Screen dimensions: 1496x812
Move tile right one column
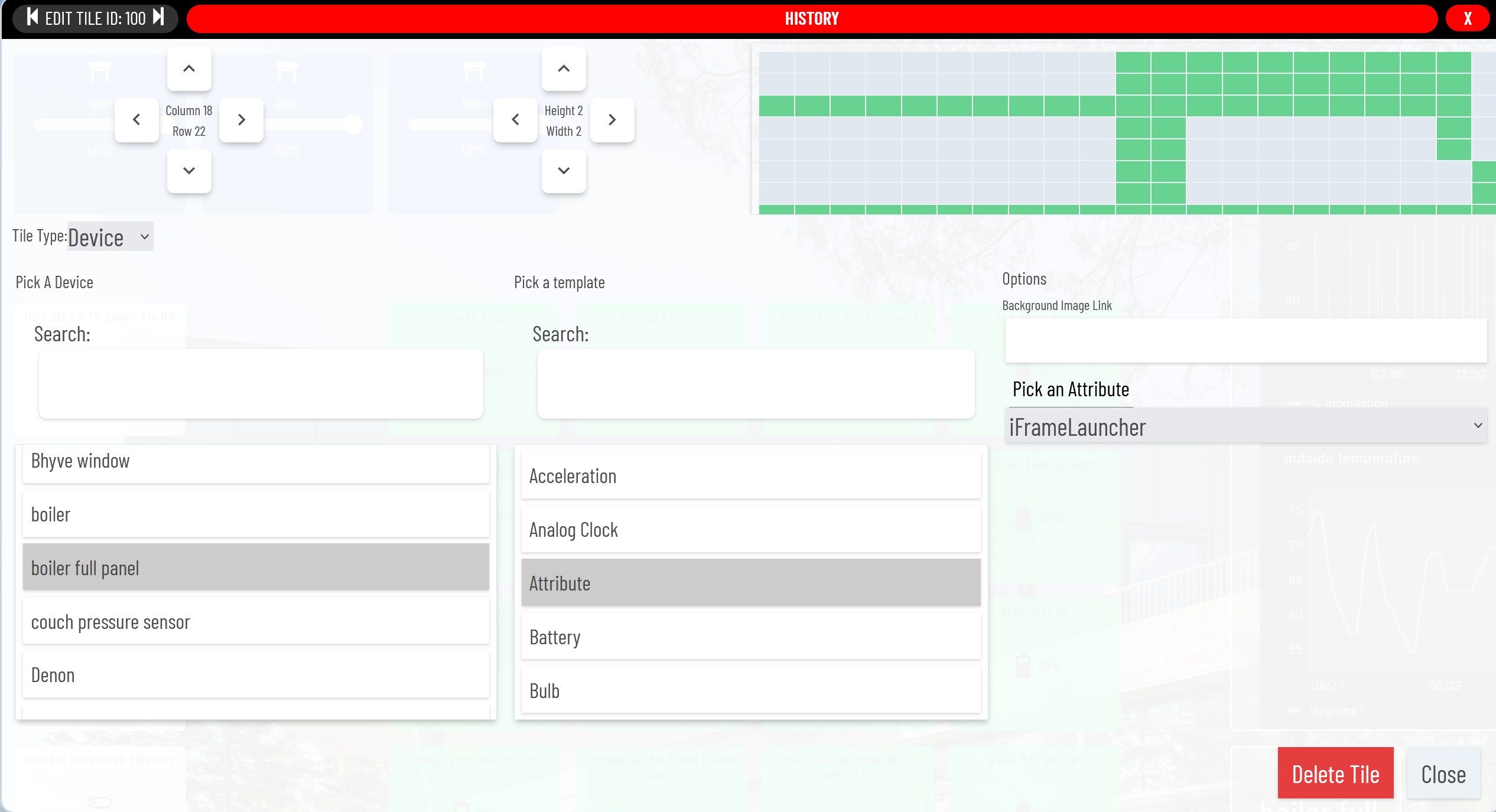coord(241,120)
